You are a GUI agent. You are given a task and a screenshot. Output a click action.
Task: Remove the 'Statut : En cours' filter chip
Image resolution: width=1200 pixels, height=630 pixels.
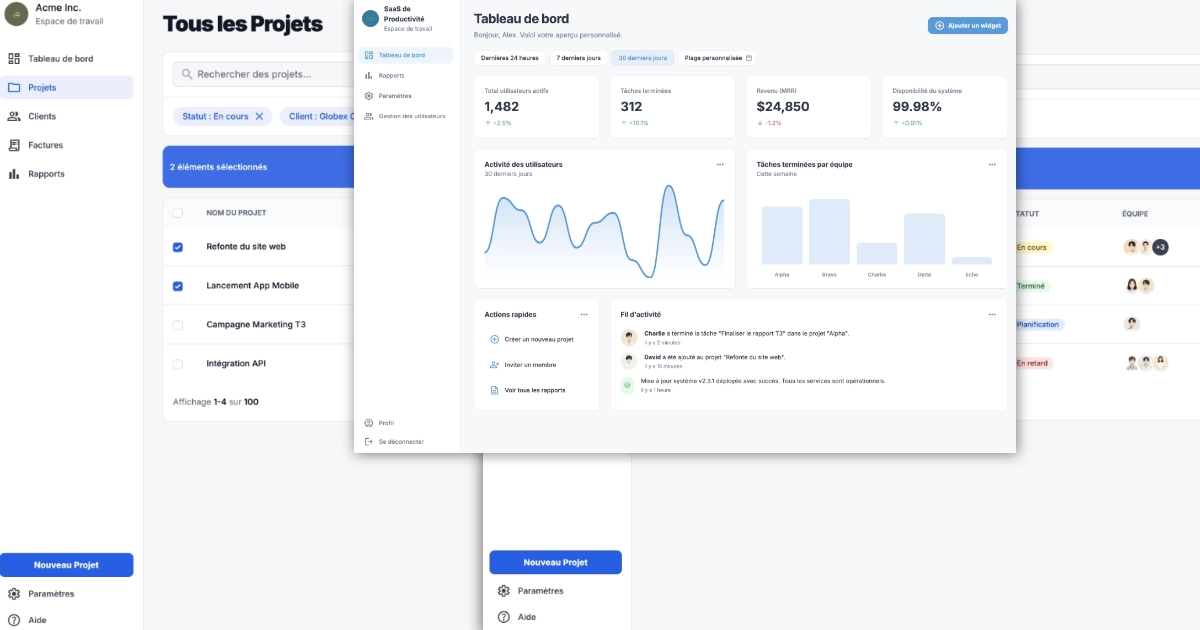click(259, 116)
